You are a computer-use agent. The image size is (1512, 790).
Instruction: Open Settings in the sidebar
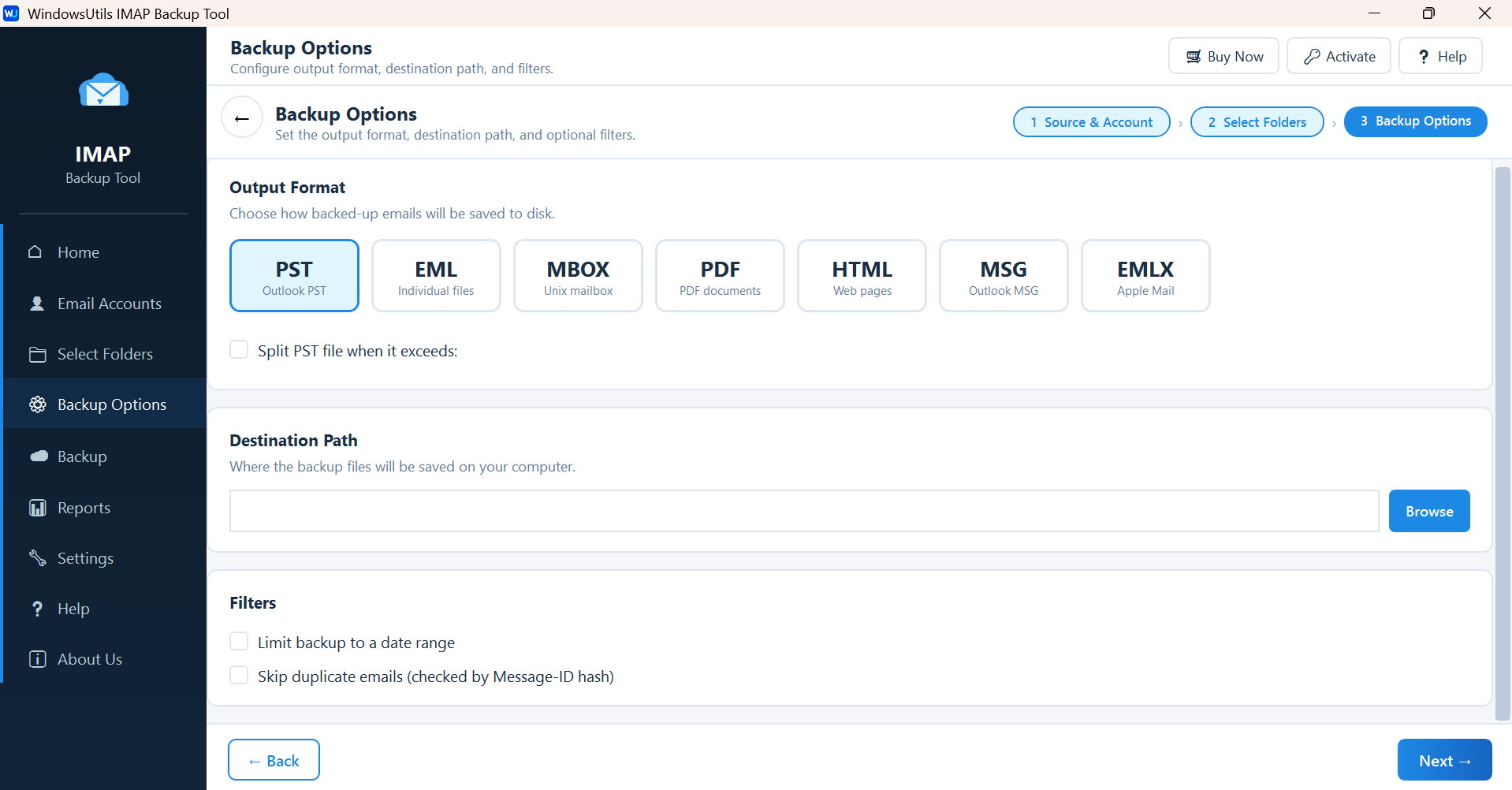[x=105, y=558]
